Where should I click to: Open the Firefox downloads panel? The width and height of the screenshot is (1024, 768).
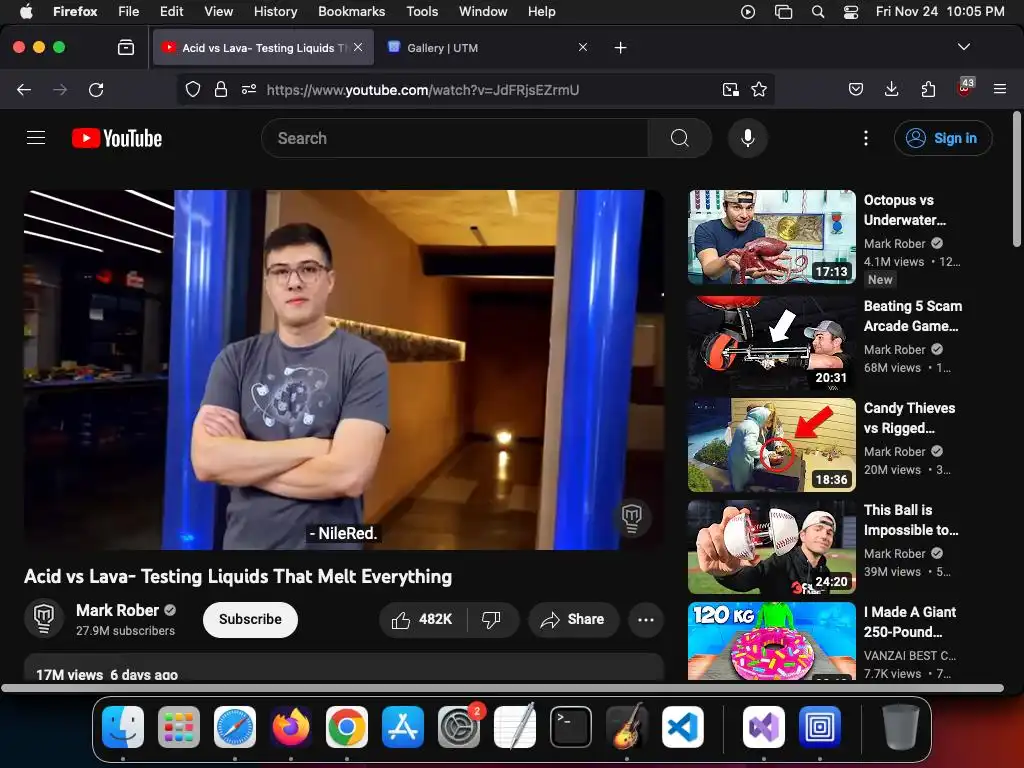[x=891, y=89]
